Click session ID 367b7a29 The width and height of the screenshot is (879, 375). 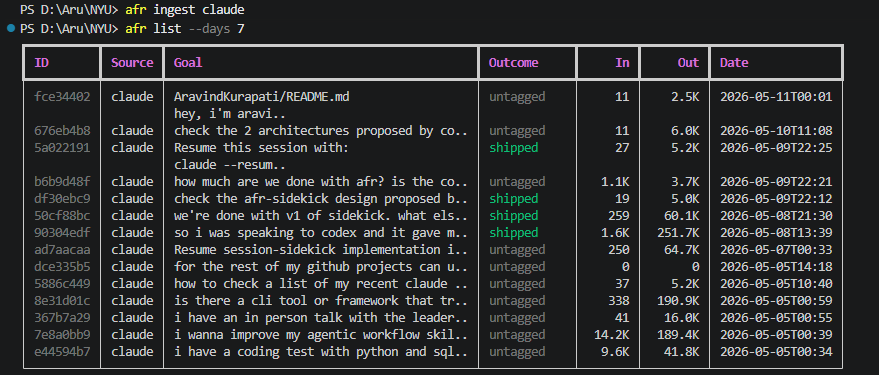tap(62, 317)
